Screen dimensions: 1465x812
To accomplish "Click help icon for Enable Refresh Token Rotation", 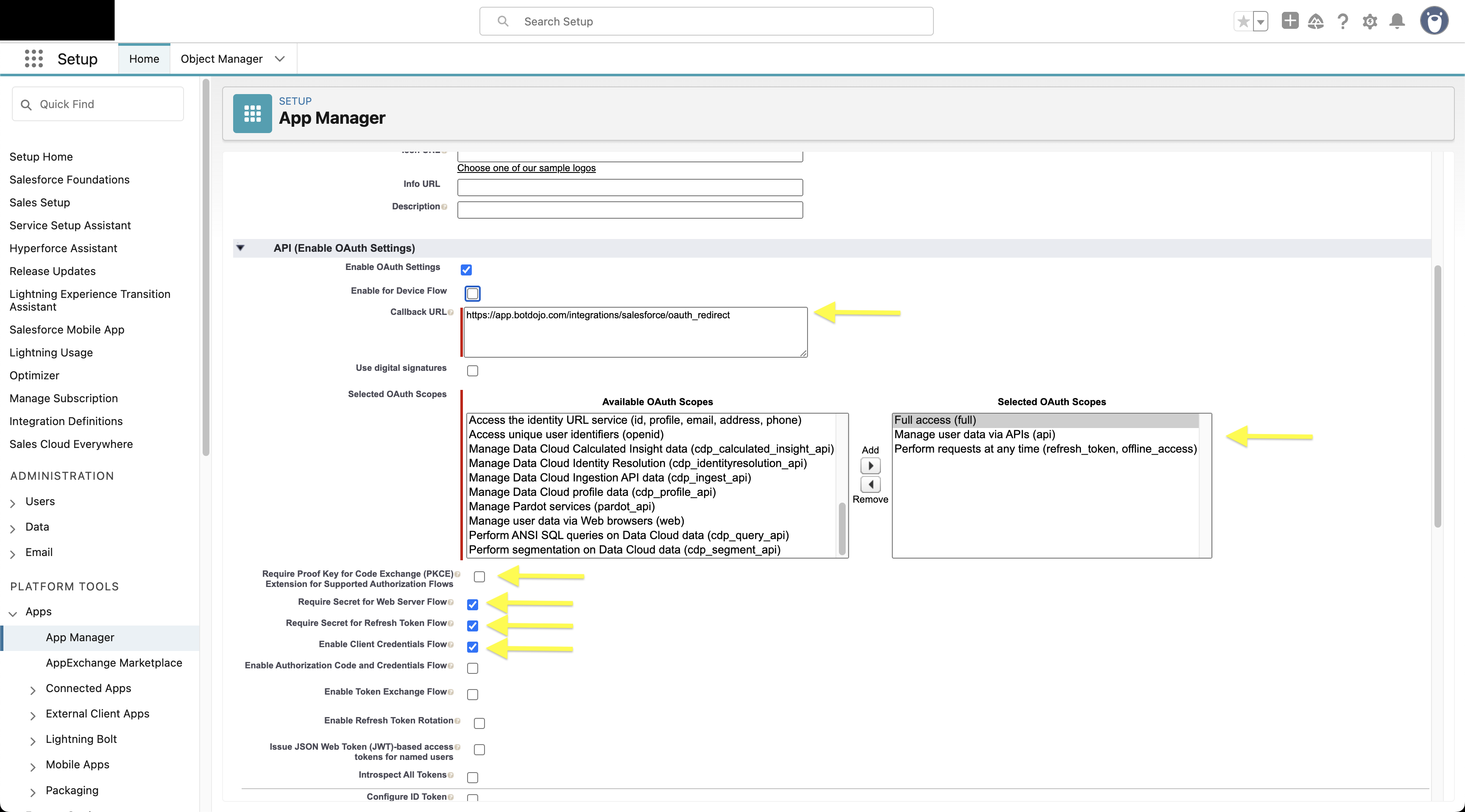I will point(457,721).
